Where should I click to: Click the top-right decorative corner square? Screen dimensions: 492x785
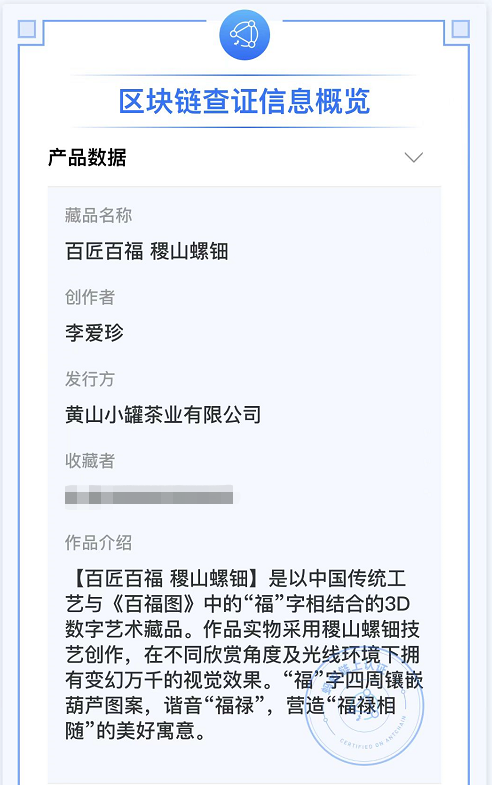460,29
